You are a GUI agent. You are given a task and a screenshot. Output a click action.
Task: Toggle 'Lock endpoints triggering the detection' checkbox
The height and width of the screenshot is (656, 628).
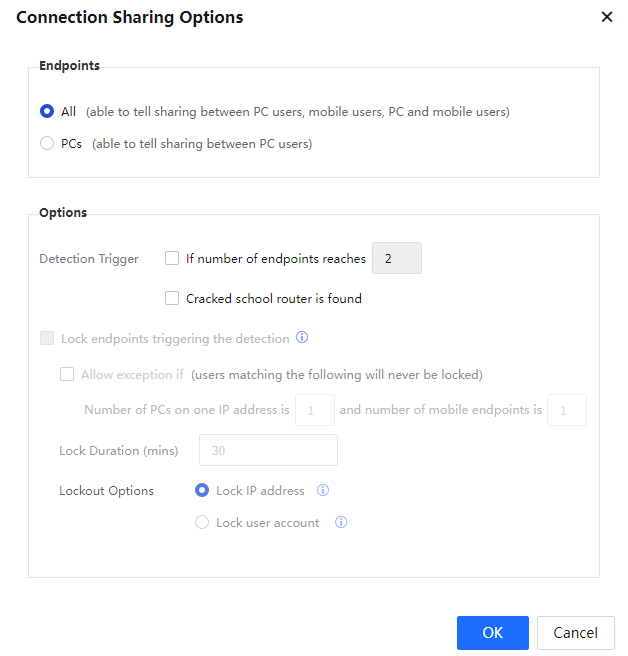coord(47,338)
